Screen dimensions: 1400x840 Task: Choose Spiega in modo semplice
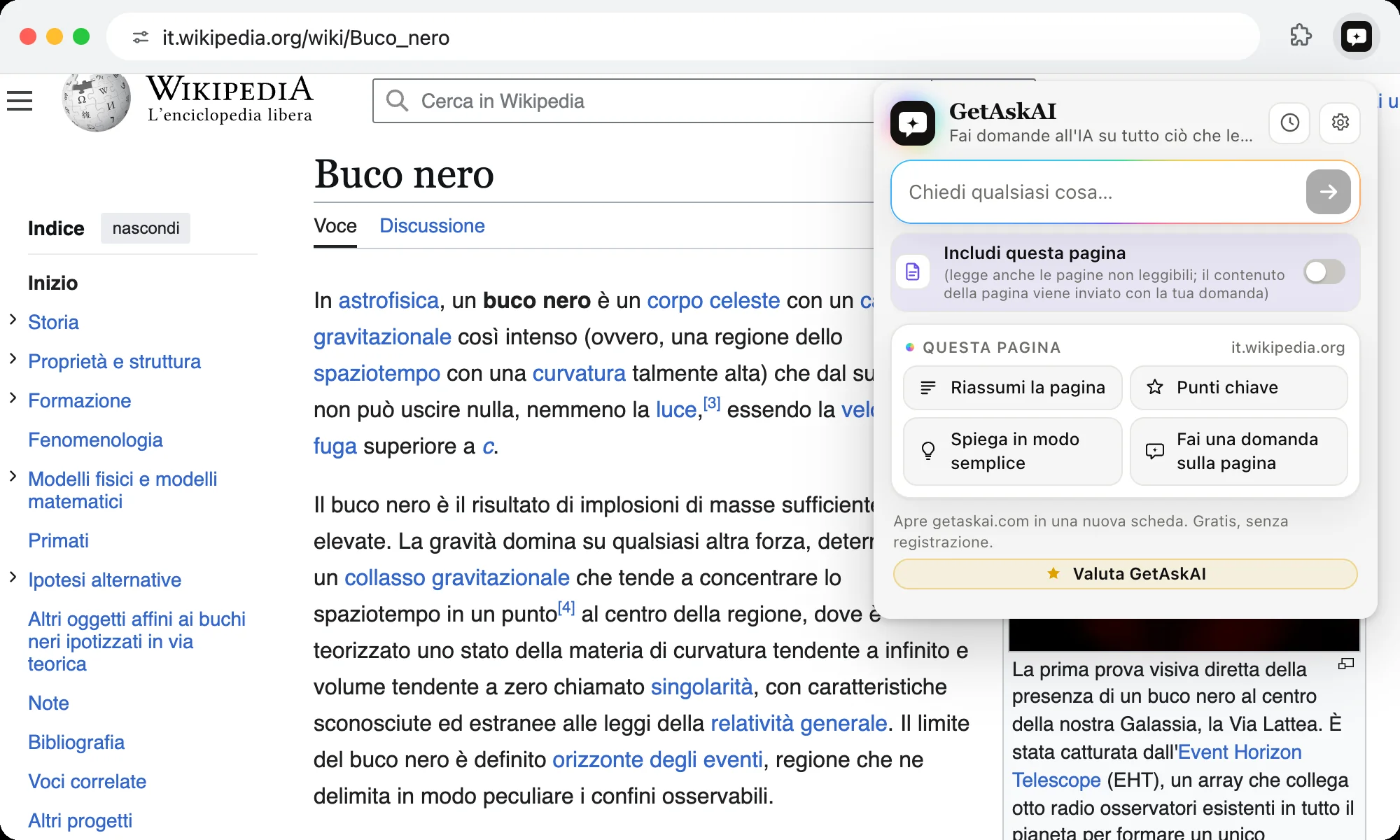click(1012, 451)
